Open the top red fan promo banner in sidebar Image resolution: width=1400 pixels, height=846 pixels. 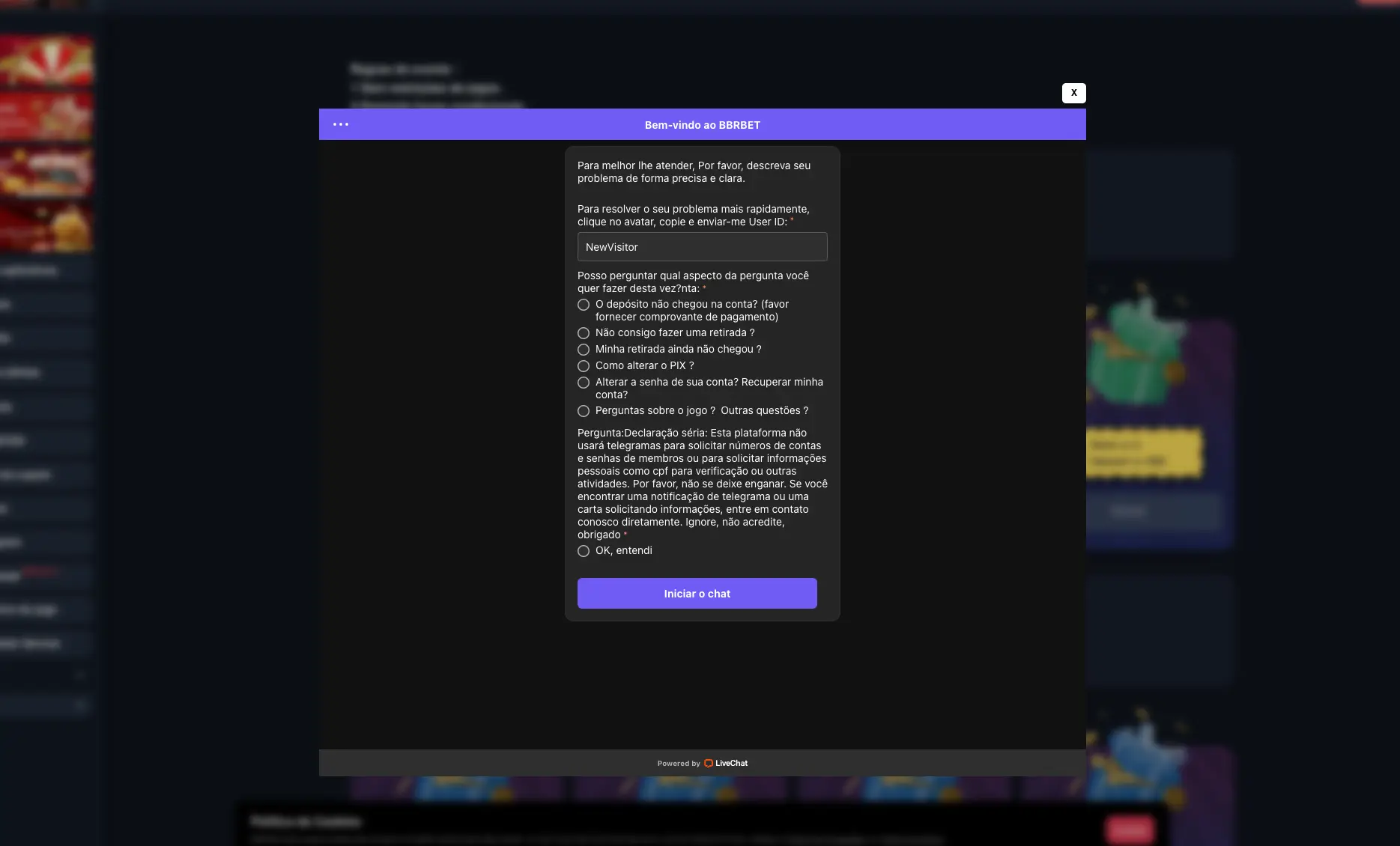[46, 61]
